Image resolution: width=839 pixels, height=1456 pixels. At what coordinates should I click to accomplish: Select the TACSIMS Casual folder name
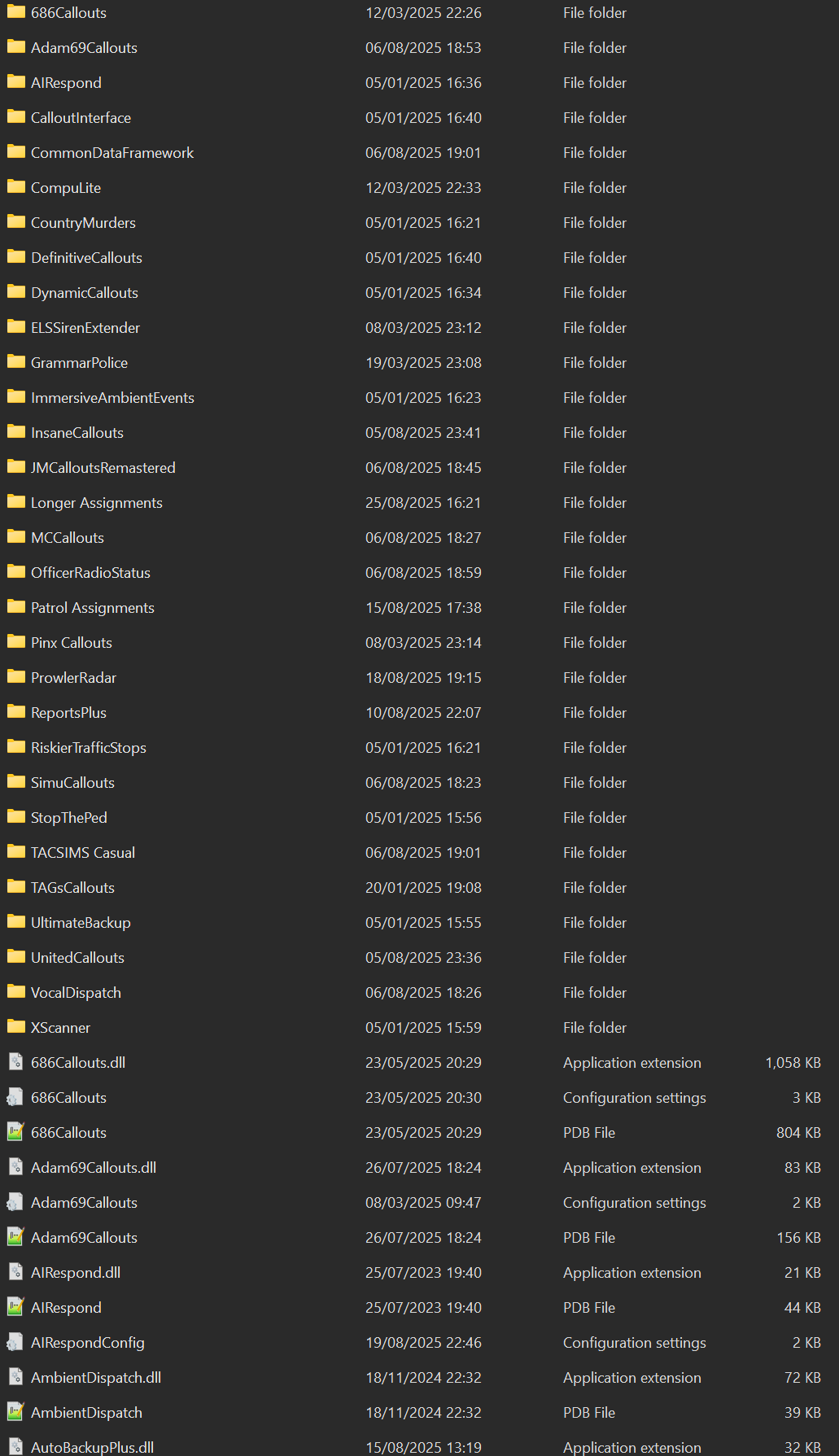click(83, 853)
